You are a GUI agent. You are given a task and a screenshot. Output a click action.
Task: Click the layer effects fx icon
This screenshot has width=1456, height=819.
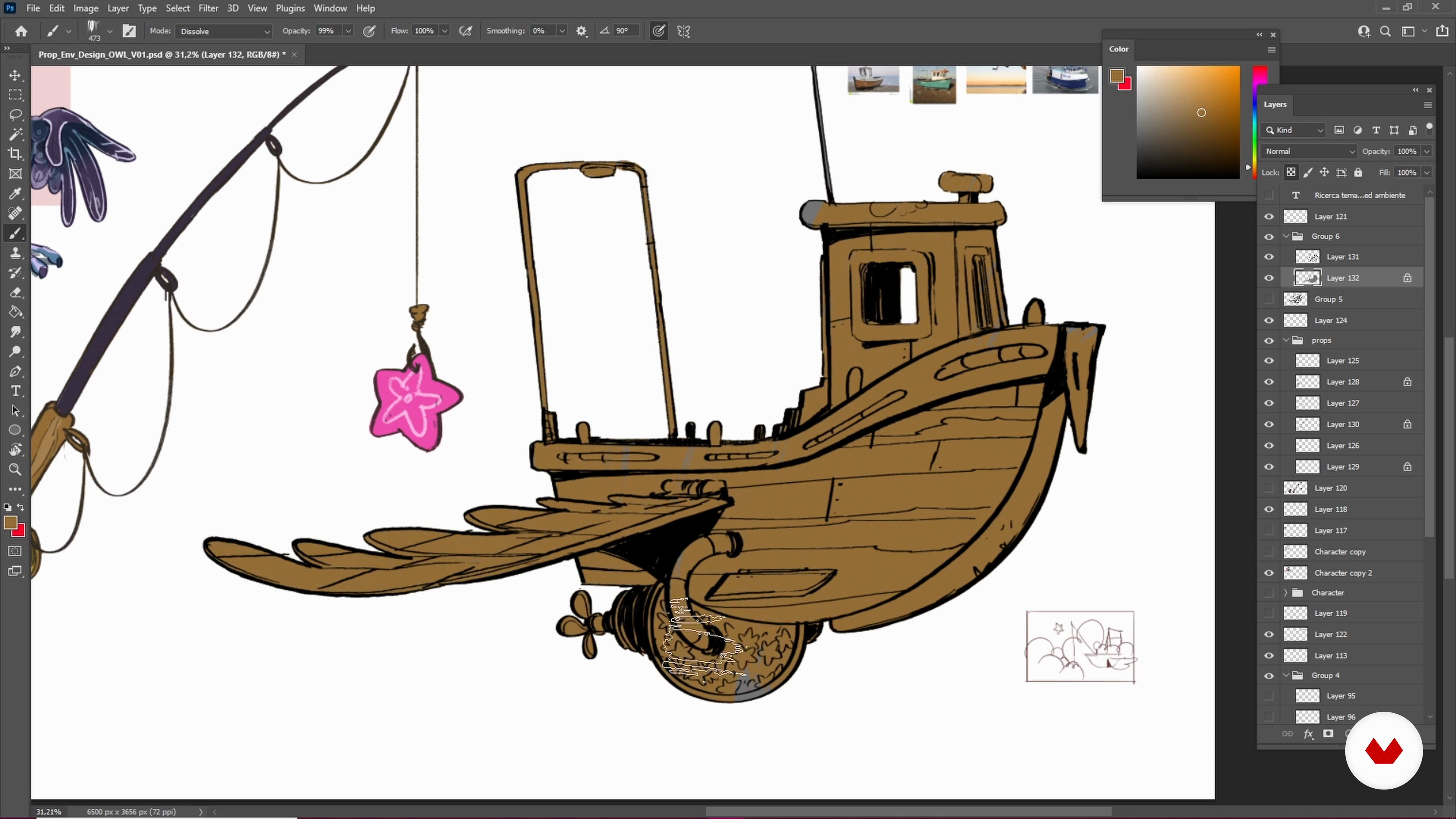click(x=1308, y=734)
